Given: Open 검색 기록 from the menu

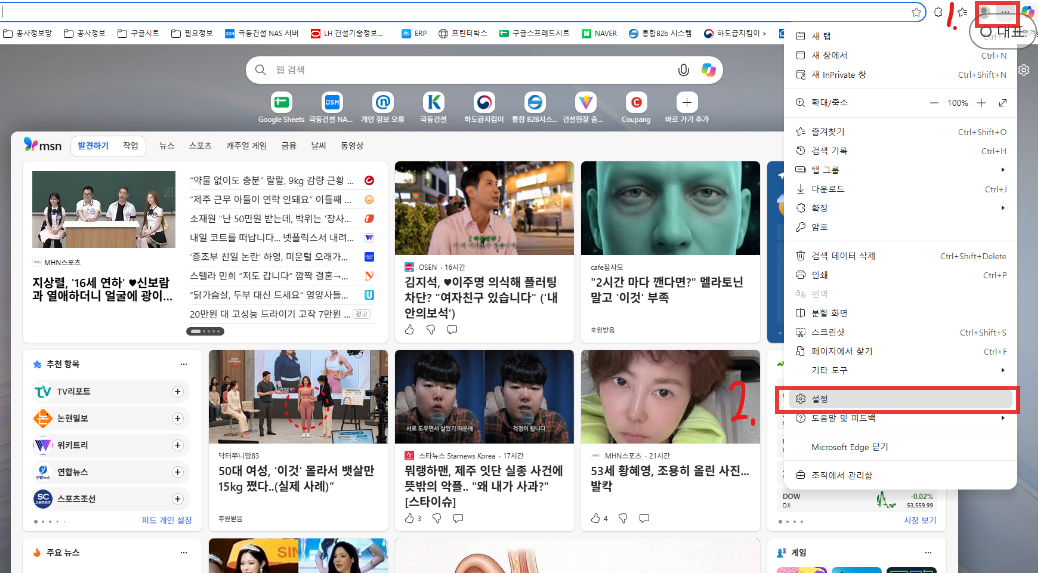Looking at the screenshot, I should 900,151.
